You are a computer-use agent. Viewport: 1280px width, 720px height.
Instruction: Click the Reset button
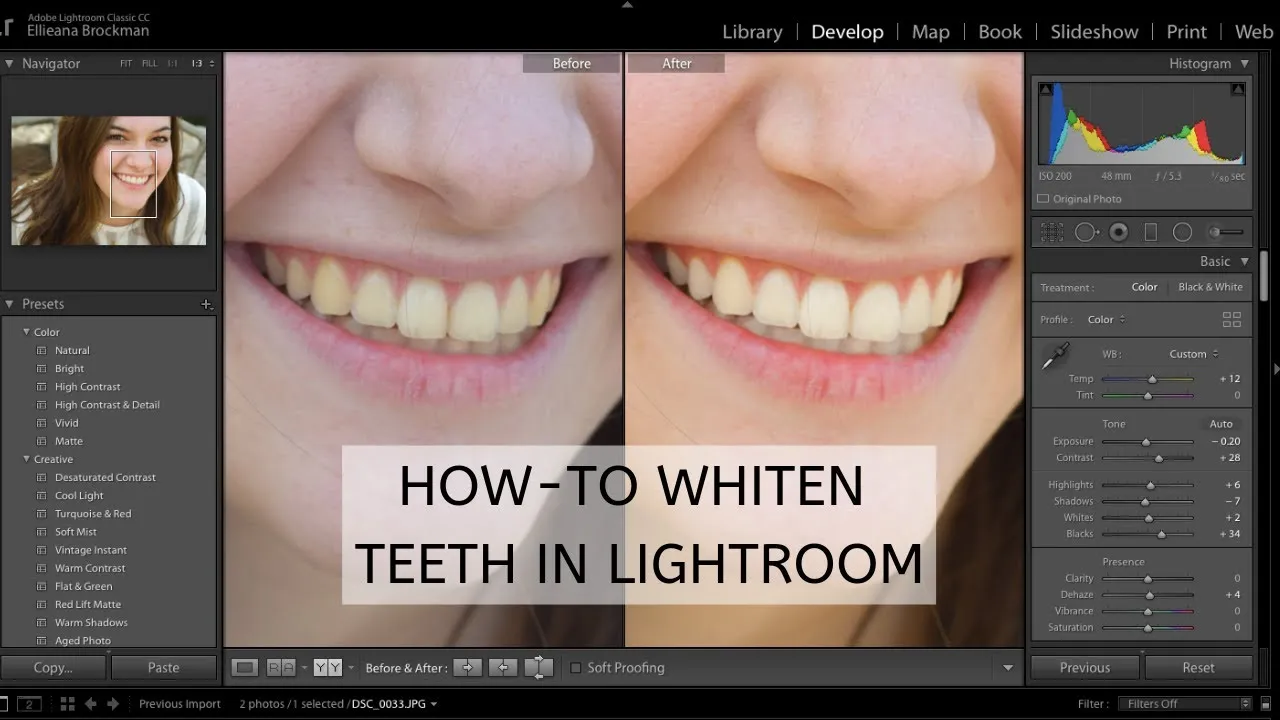click(1198, 668)
